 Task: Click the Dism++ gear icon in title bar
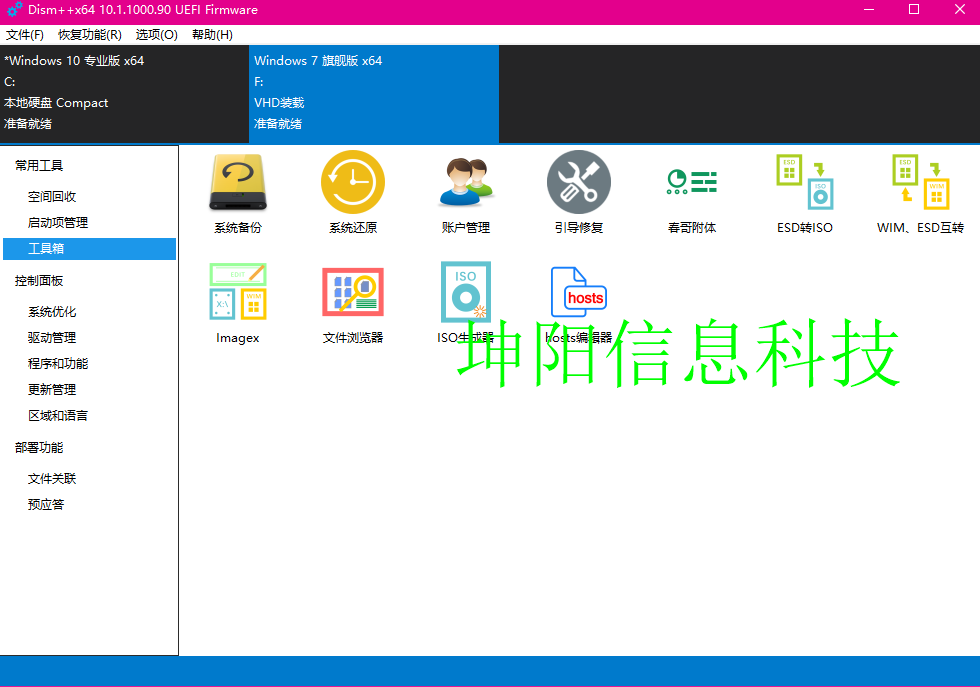pyautogui.click(x=14, y=10)
